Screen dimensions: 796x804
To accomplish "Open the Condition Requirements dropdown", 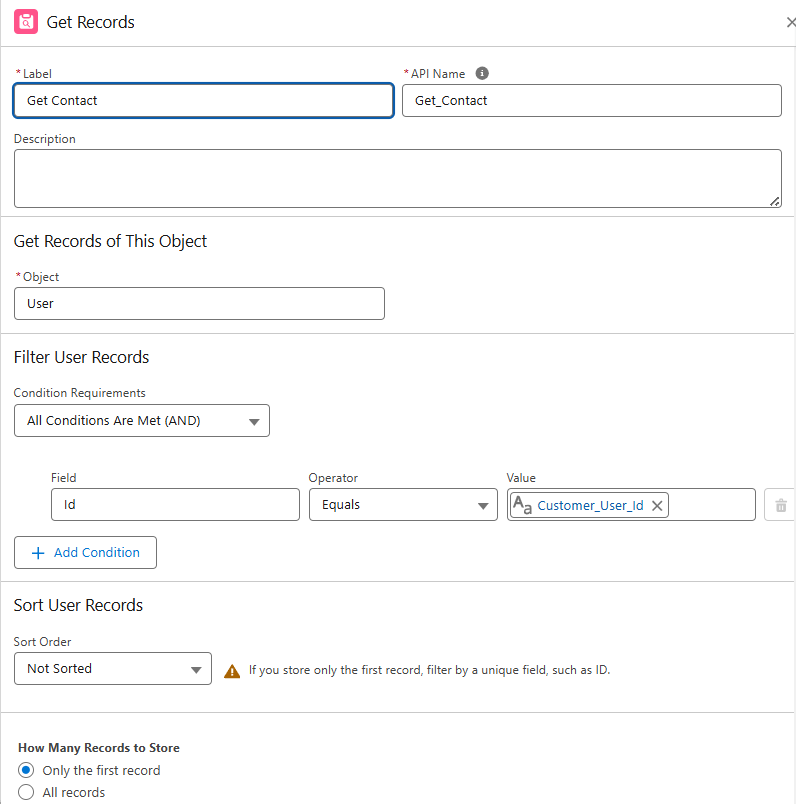I will point(141,420).
